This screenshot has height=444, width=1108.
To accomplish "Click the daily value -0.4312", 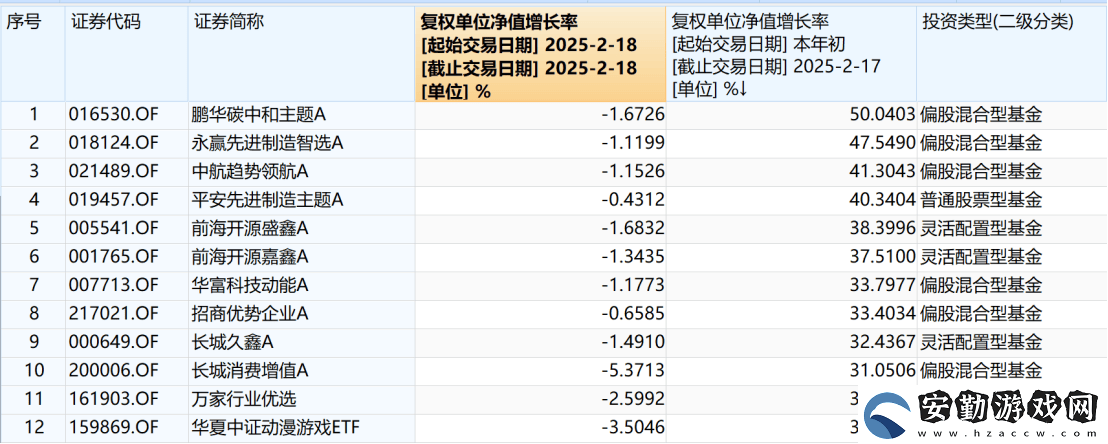I will pyautogui.click(x=633, y=201).
